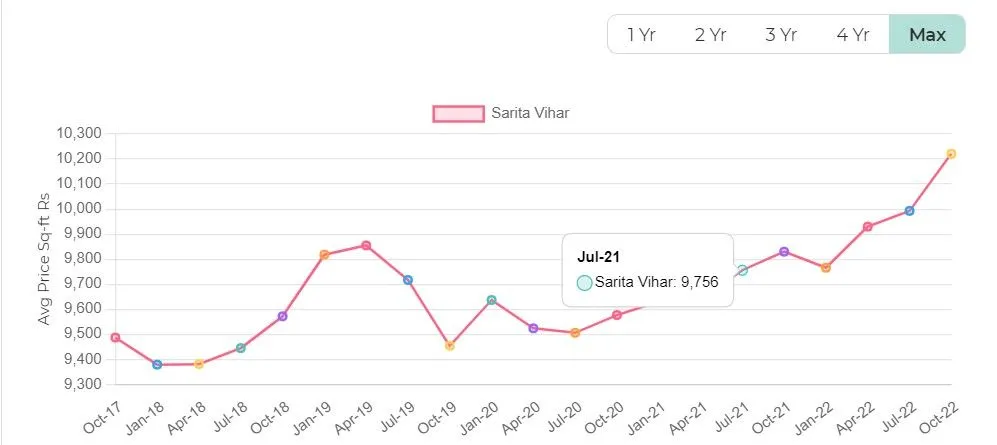The image size is (997, 445).
Task: Toggle the Sarita Vihar legend swatch
Action: click(x=458, y=113)
